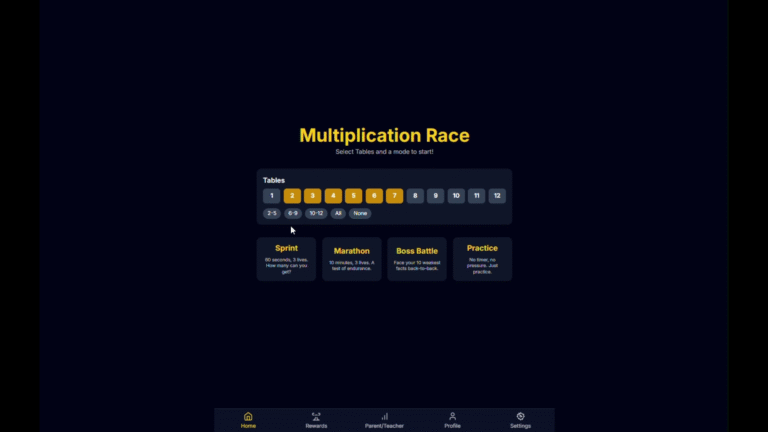Start Sprint mode

pos(286,259)
